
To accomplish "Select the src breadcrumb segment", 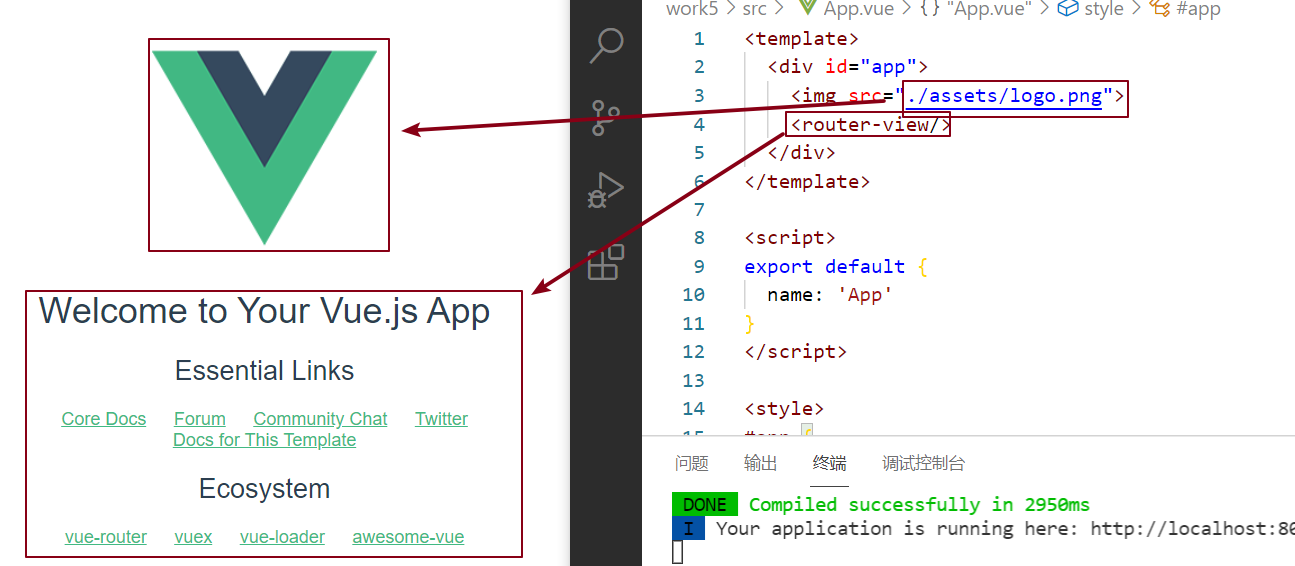I will coord(754,9).
